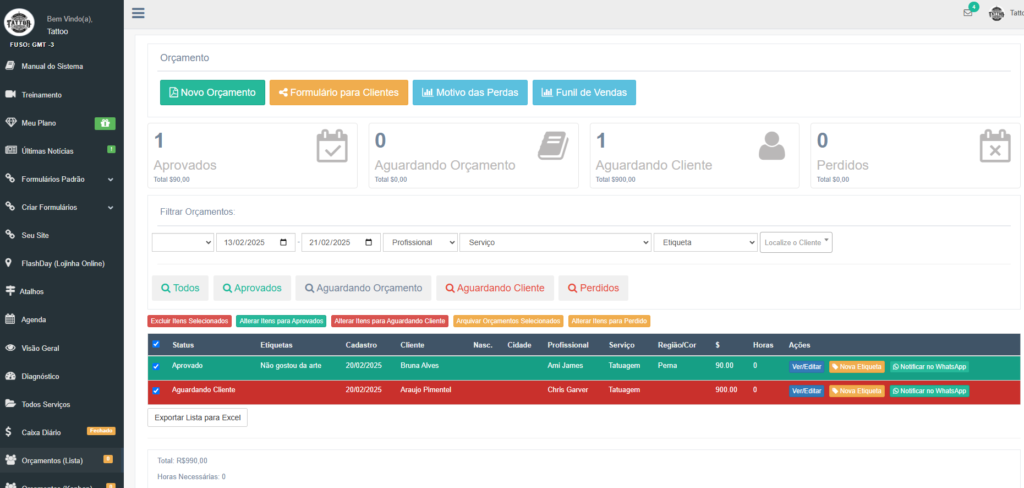Image resolution: width=1024 pixels, height=488 pixels.
Task: Click the Aguardando Orçamento book card icon
Action: click(x=553, y=146)
